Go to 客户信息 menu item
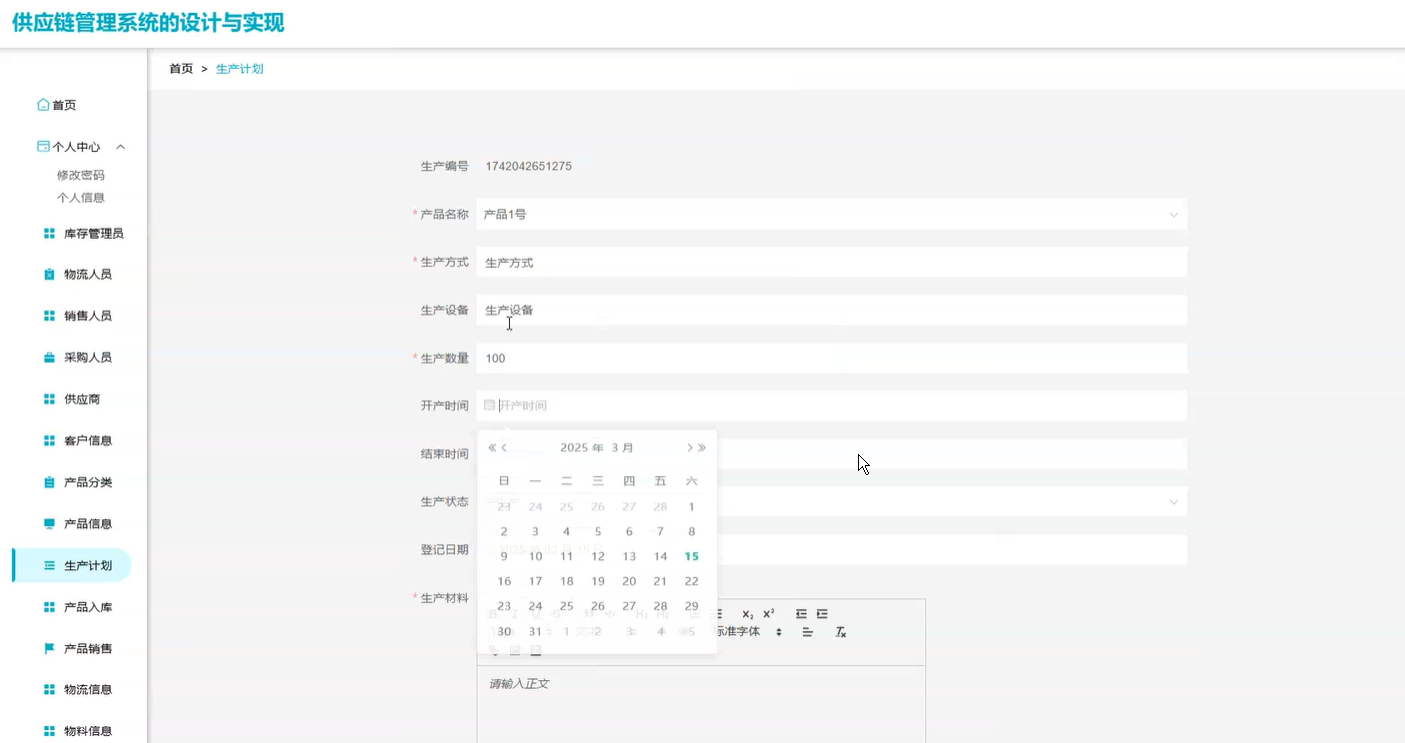The image size is (1405, 743). (88, 441)
